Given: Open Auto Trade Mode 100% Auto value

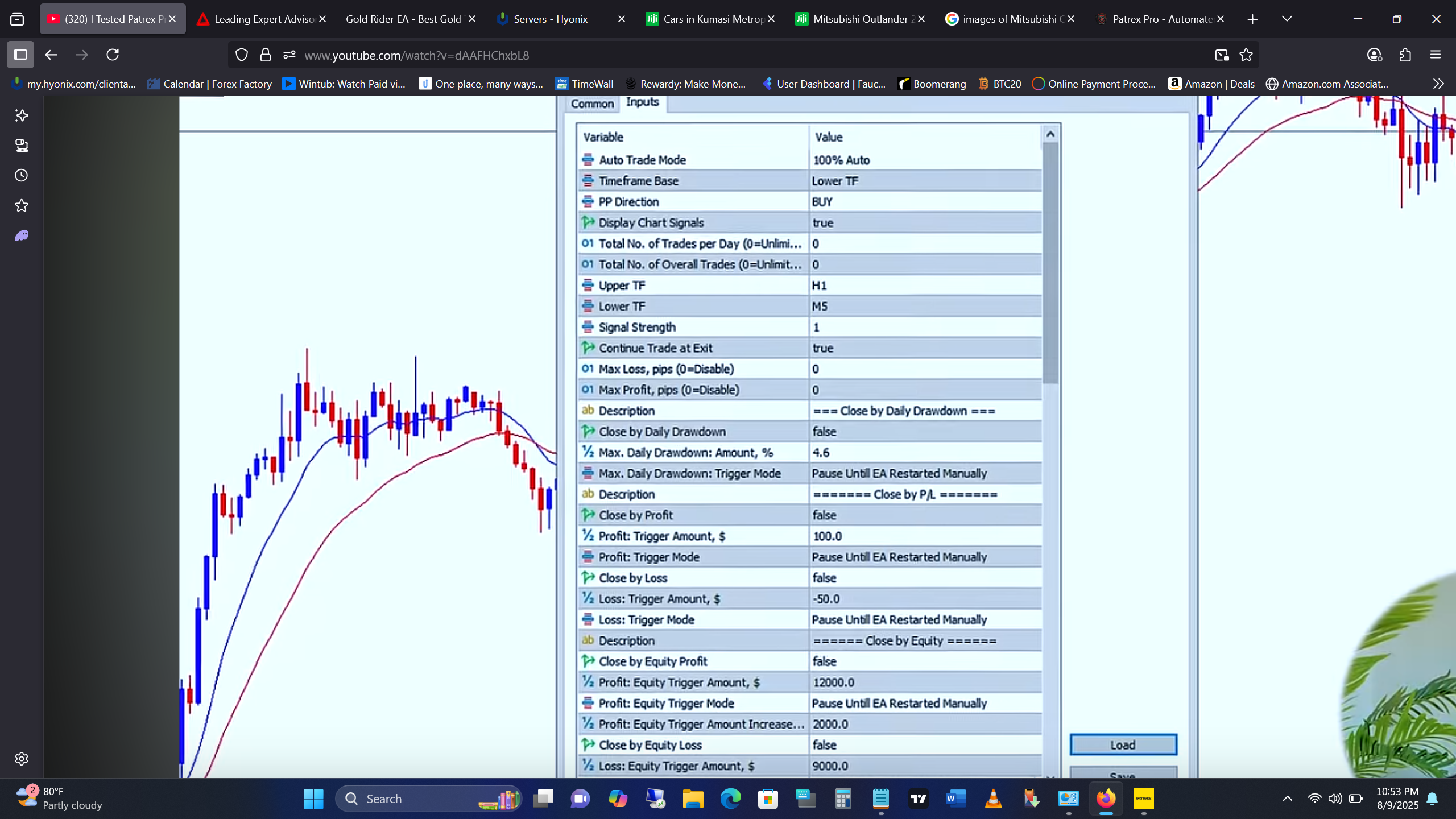Looking at the screenshot, I should tap(925, 160).
